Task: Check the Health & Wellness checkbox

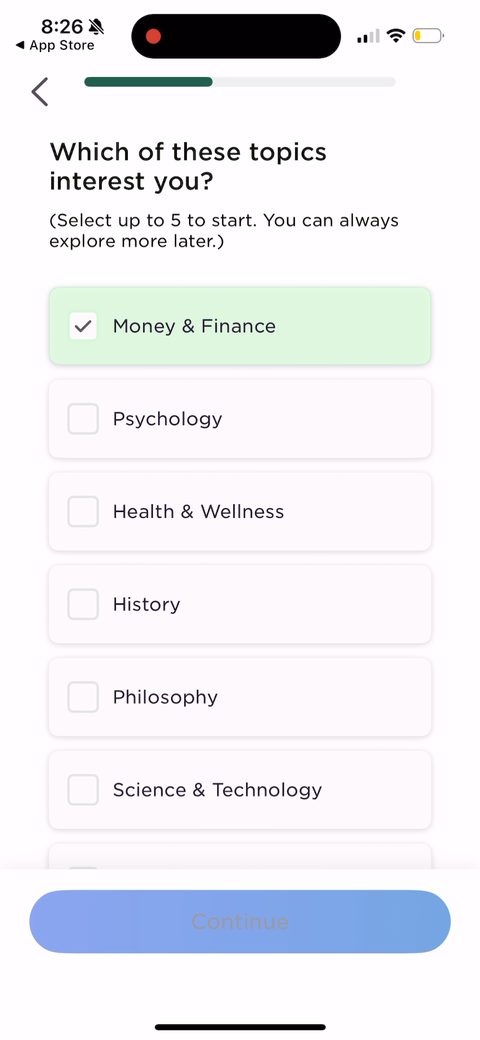Action: coord(83,511)
